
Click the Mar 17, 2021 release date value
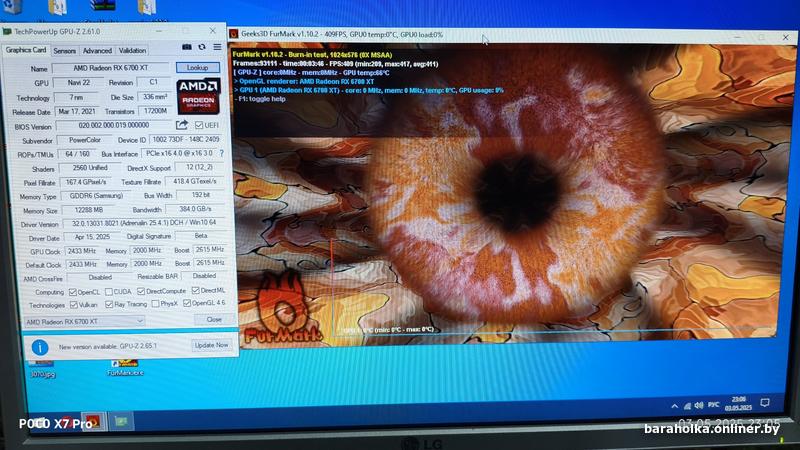pos(77,111)
